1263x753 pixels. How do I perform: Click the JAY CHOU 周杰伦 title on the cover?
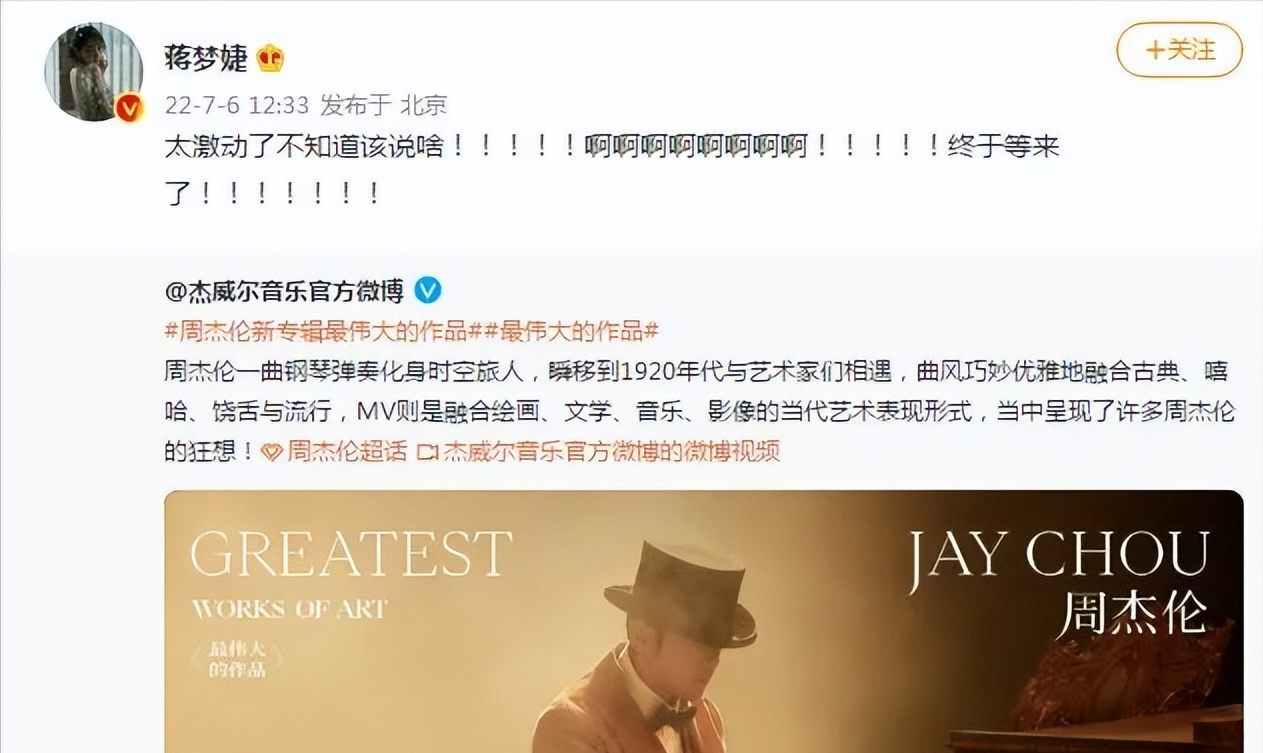1058,581
